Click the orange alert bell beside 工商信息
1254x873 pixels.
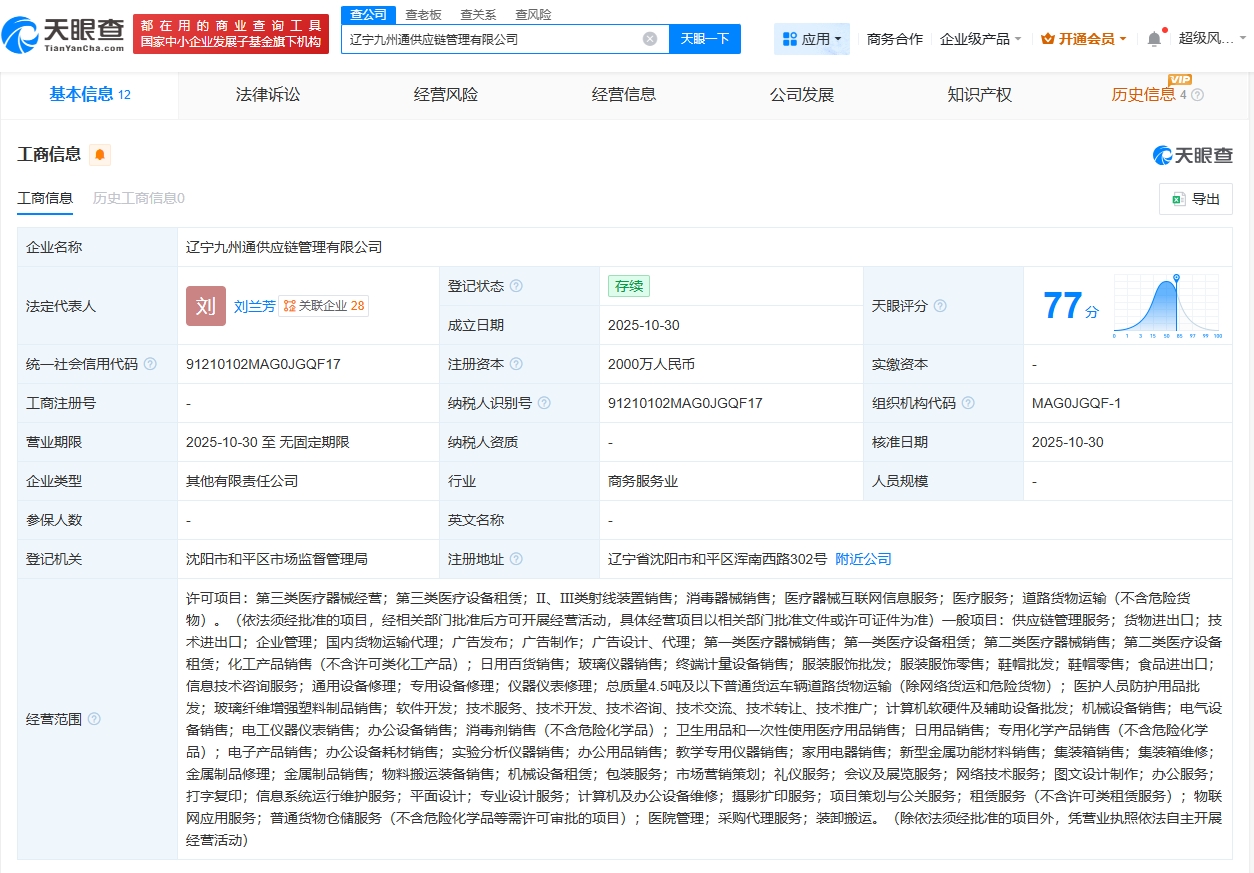pyautogui.click(x=100, y=155)
